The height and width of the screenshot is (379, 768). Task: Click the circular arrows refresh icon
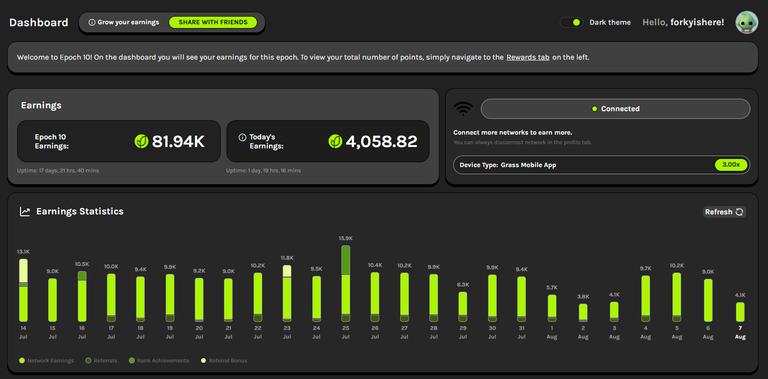pyautogui.click(x=739, y=212)
